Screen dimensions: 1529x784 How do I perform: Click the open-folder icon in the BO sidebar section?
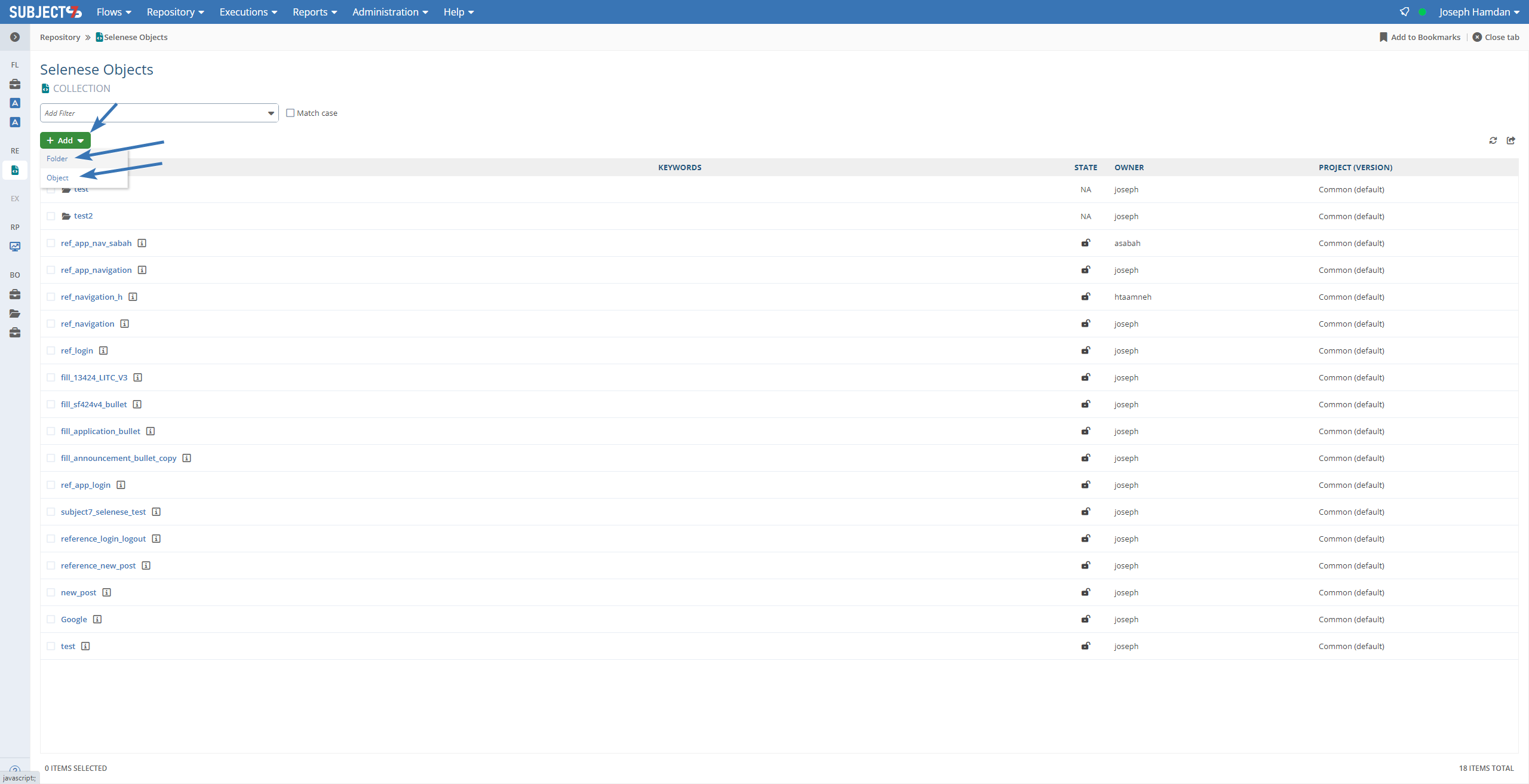point(15,313)
